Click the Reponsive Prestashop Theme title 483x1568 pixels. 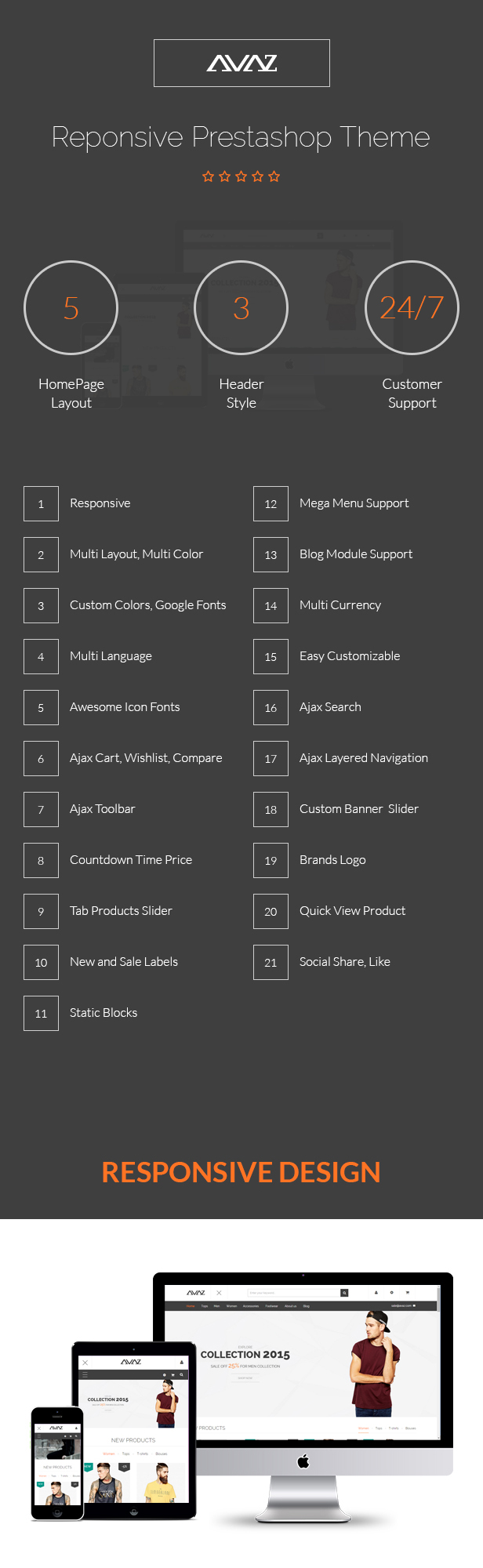coord(241,137)
